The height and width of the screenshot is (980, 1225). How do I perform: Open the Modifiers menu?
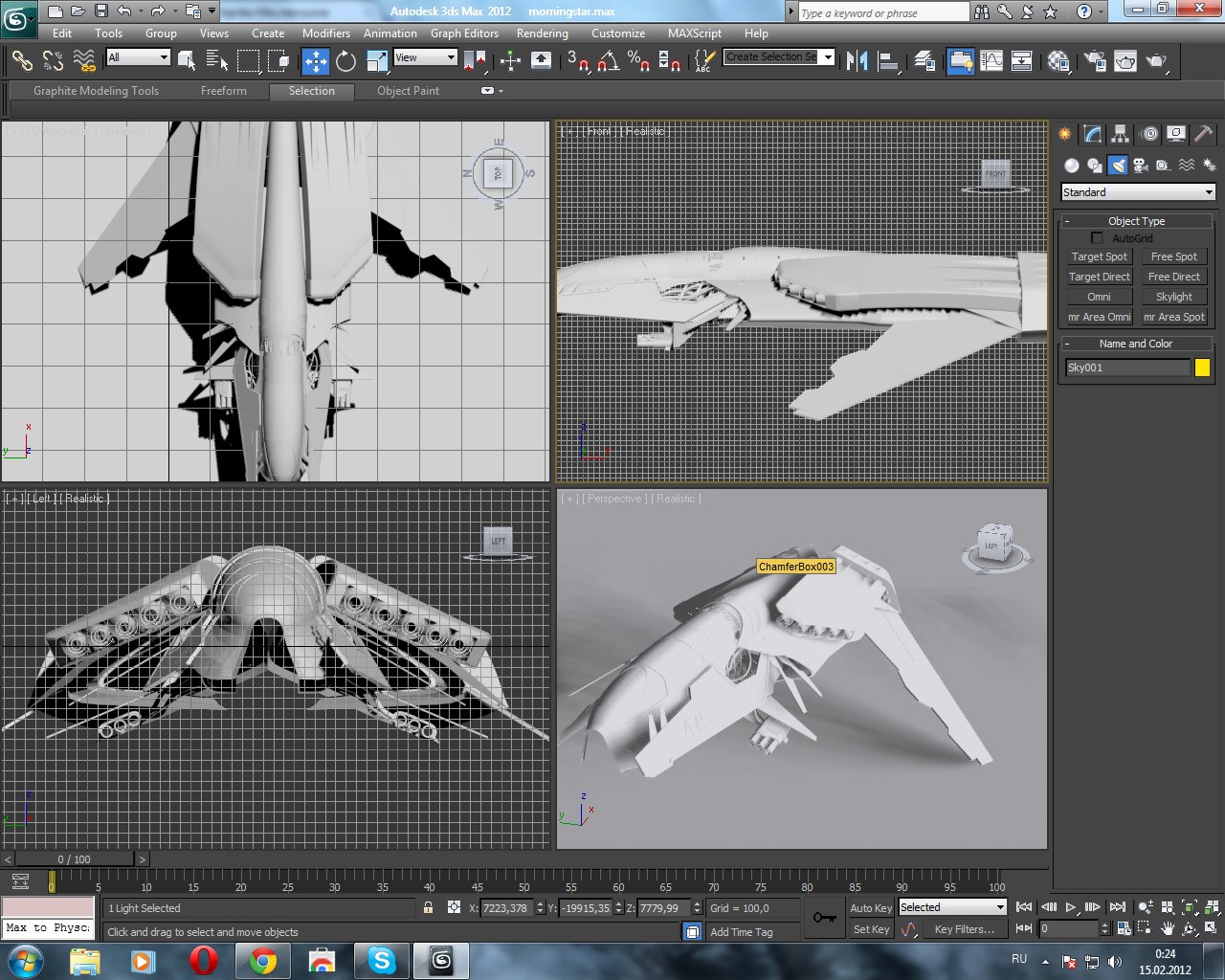coord(325,33)
